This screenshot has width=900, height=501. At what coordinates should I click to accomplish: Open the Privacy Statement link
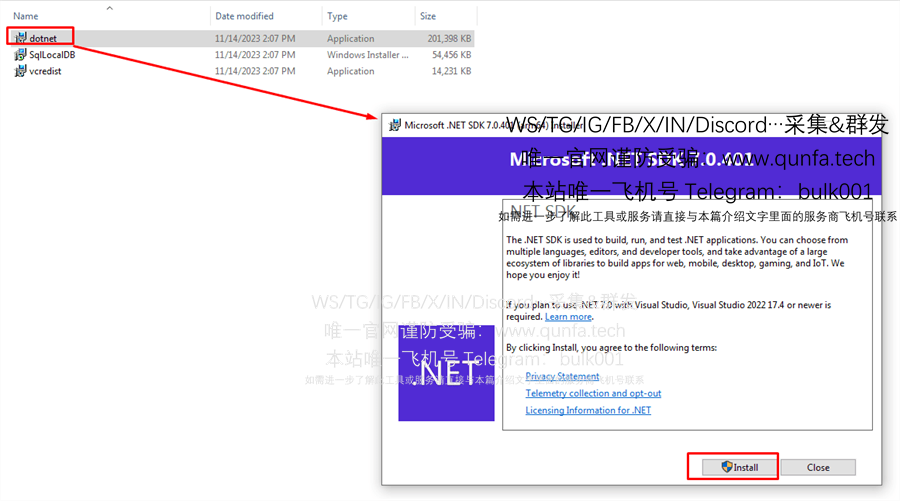point(562,376)
